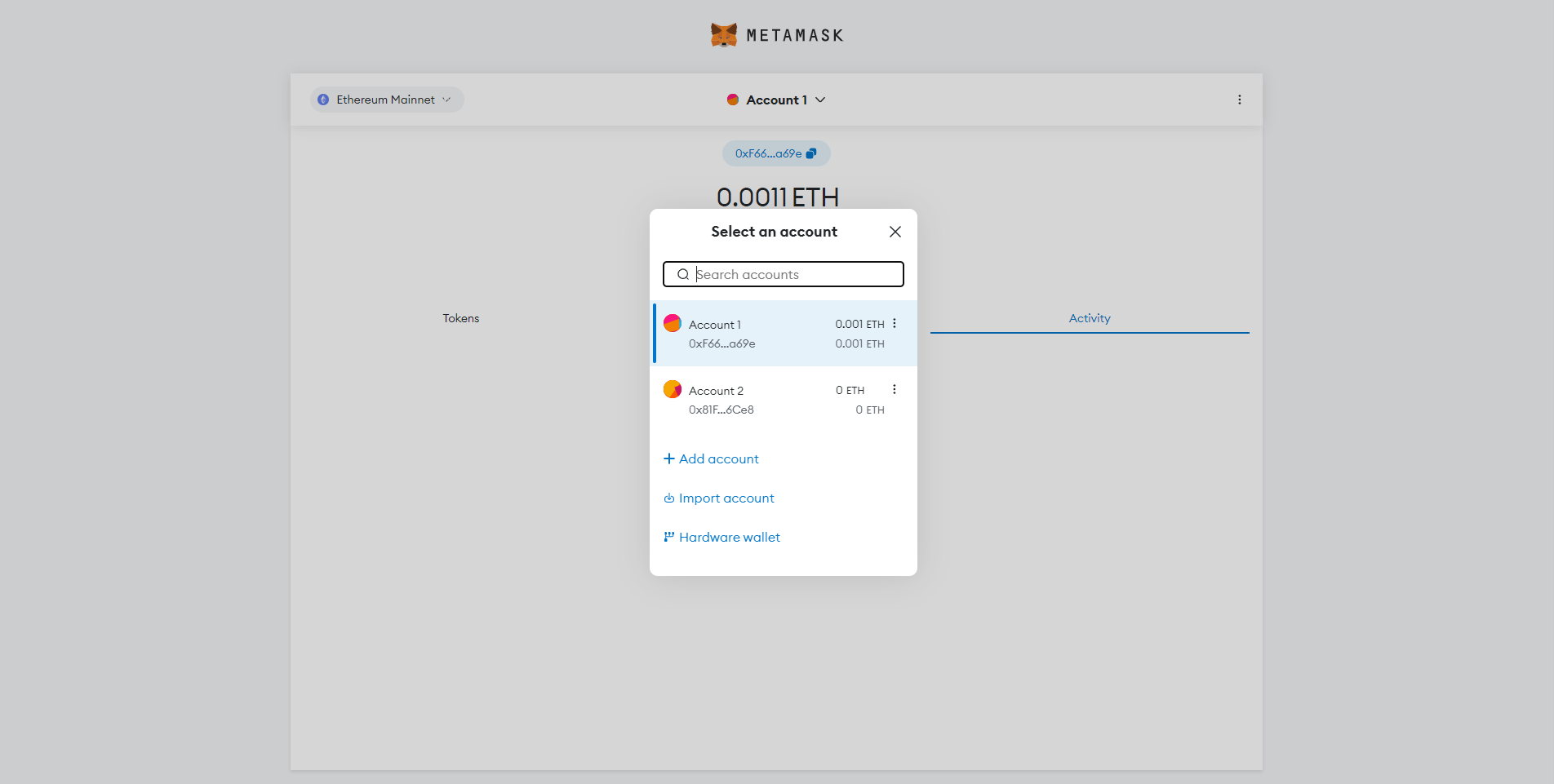Click the MetaMask fox logo

coord(724,35)
